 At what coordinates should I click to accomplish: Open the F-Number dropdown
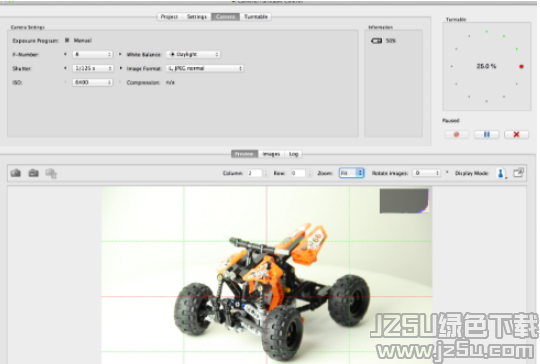pos(93,54)
